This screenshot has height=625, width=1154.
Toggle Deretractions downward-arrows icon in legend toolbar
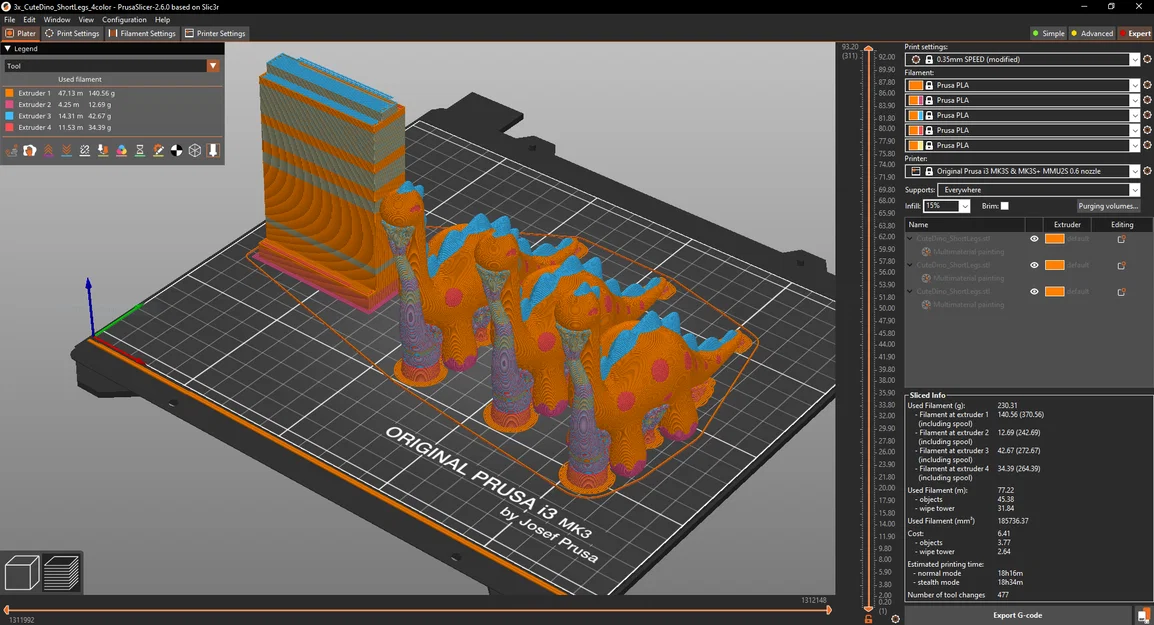(66, 150)
